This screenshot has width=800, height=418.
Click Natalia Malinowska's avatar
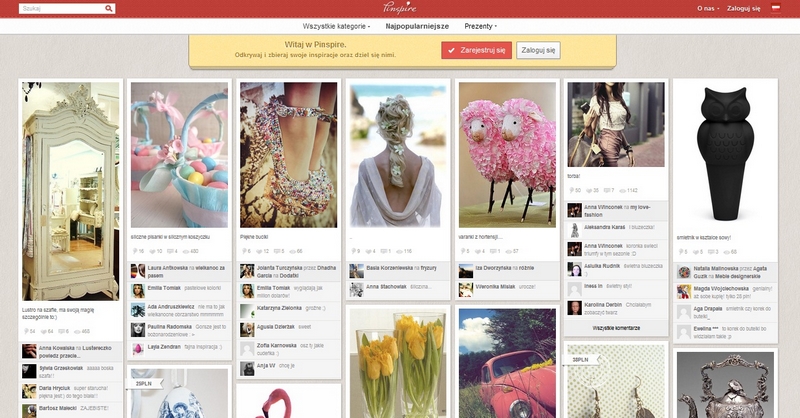[684, 272]
